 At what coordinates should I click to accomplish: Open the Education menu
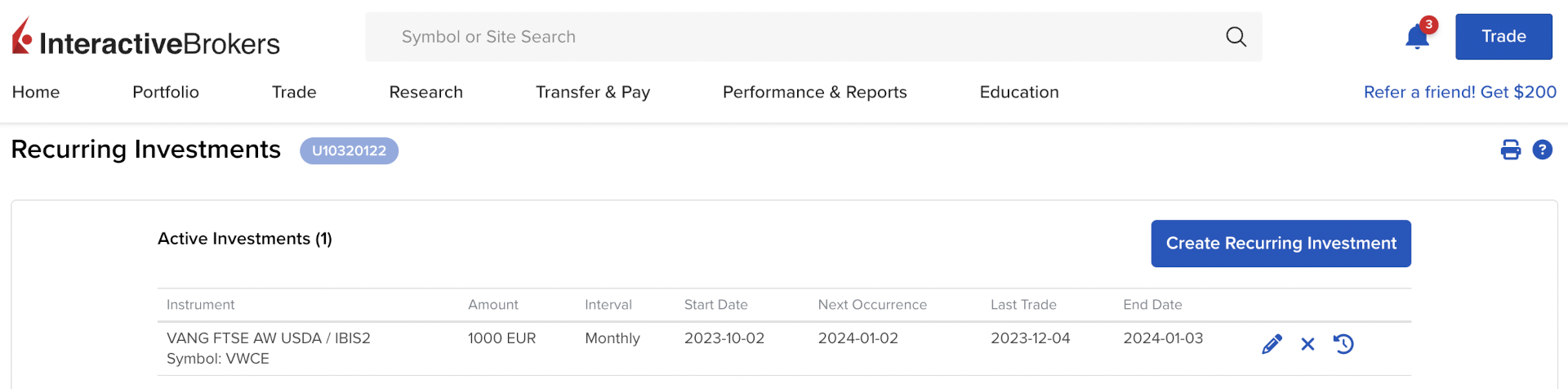click(1019, 92)
